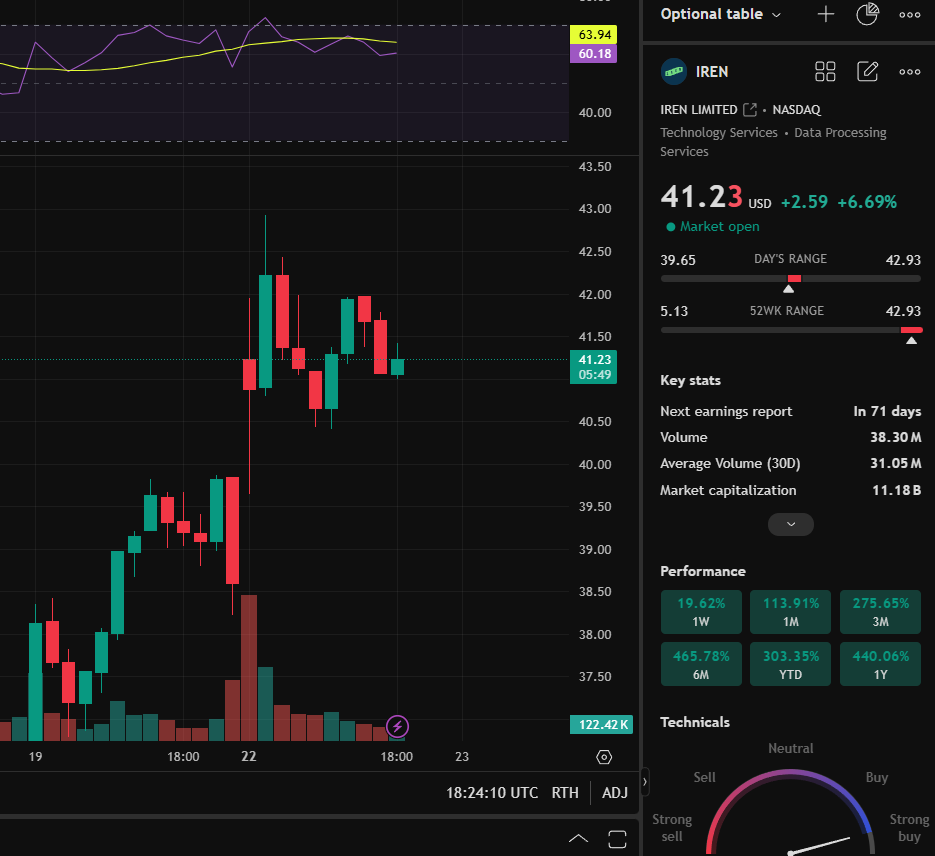The height and width of the screenshot is (856, 935).
Task: Open chart settings hexagon icon on time axis
Action: tap(604, 757)
